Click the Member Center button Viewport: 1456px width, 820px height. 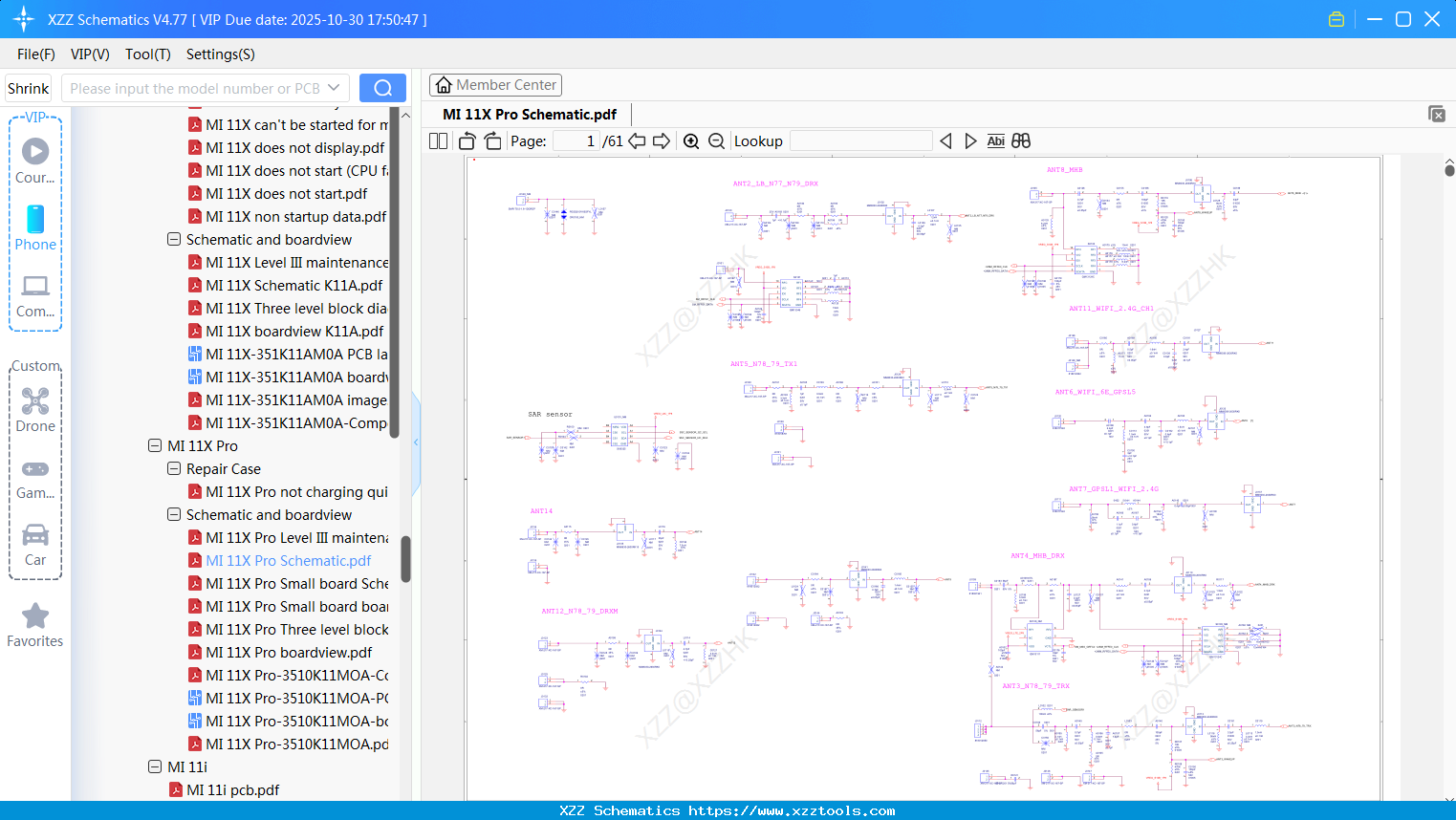[x=495, y=85]
